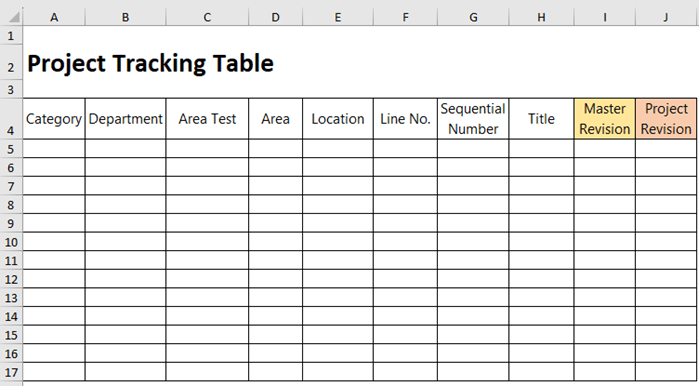The height and width of the screenshot is (386, 699).
Task: Click the Line No. header cell
Action: (x=405, y=119)
